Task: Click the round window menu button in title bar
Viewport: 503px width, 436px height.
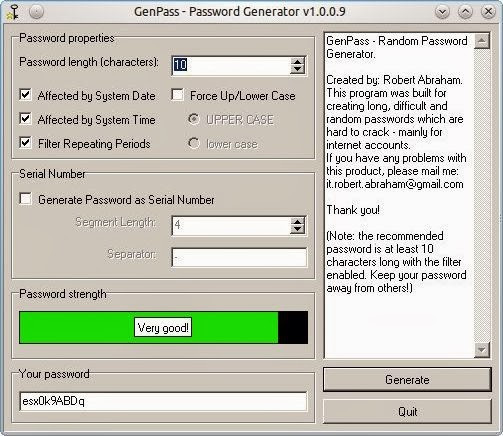Action: tap(36, 12)
